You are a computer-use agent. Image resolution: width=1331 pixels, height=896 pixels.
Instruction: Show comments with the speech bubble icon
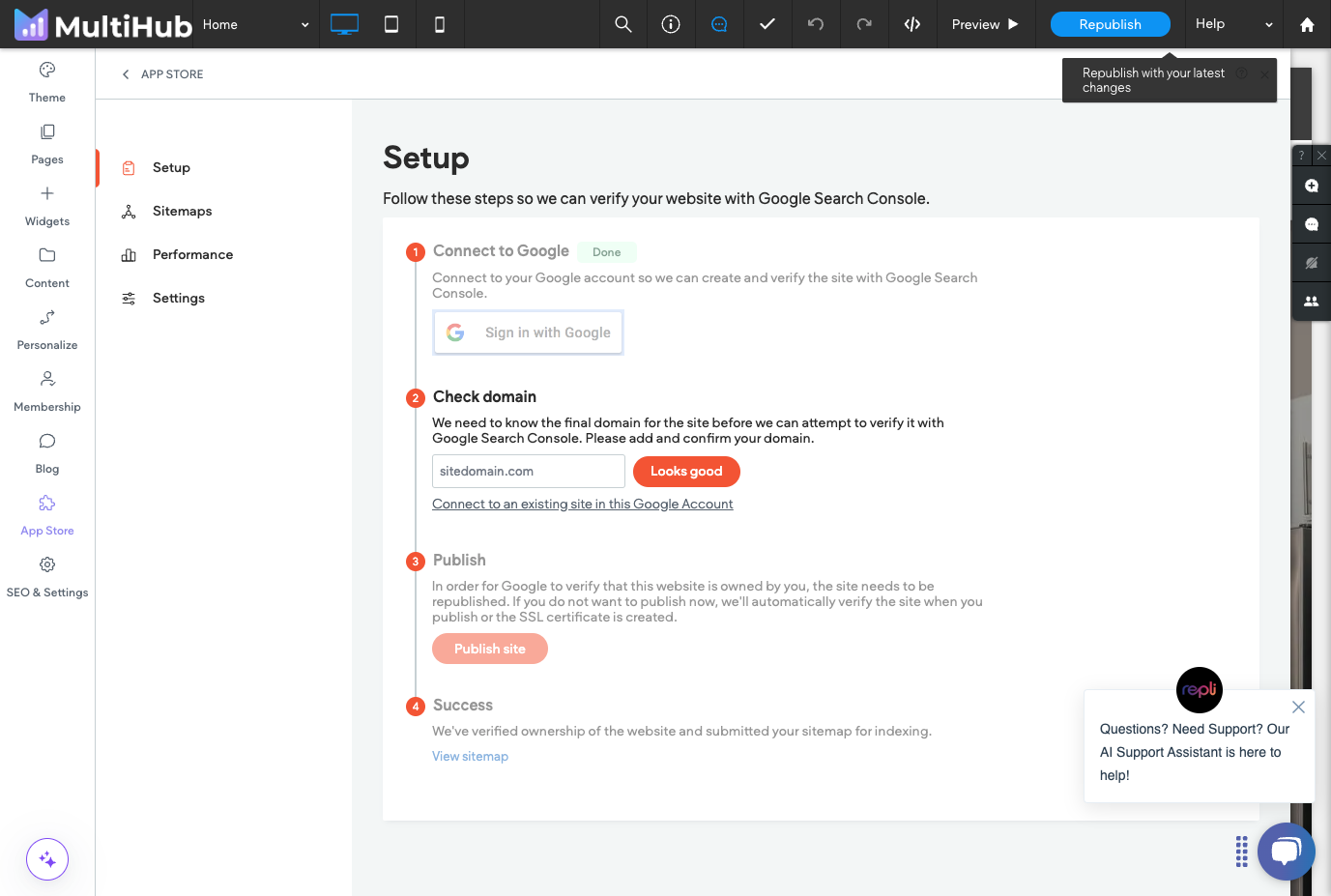pos(1312,224)
